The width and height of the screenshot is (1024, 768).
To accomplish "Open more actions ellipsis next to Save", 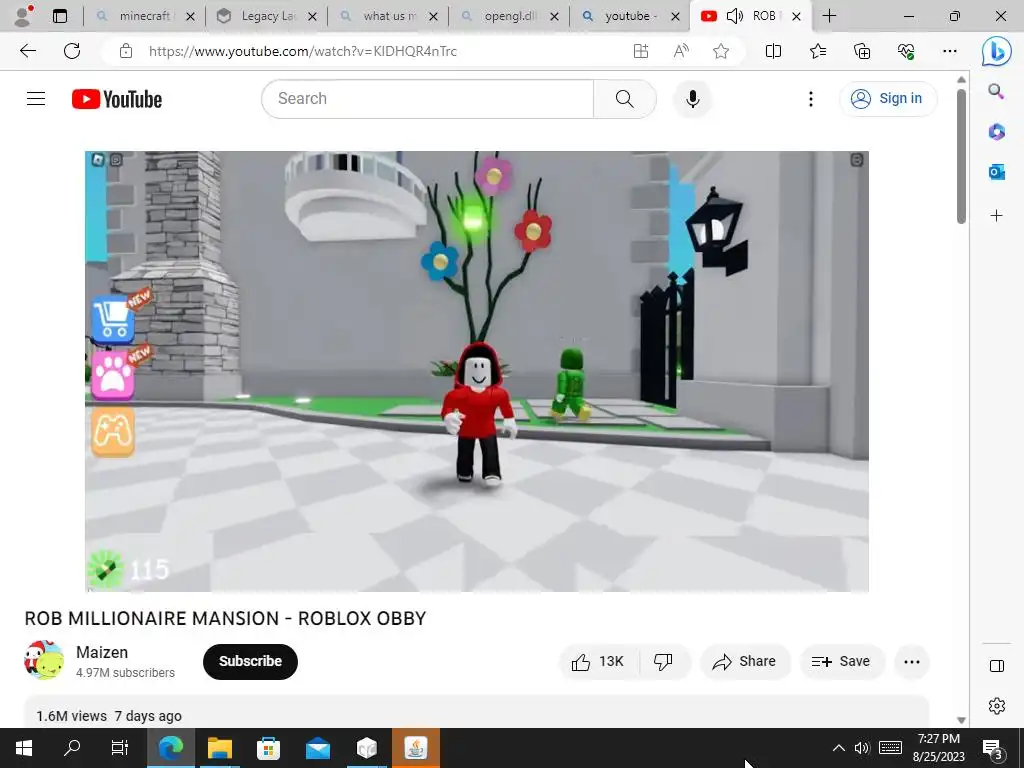I will pyautogui.click(x=912, y=662).
